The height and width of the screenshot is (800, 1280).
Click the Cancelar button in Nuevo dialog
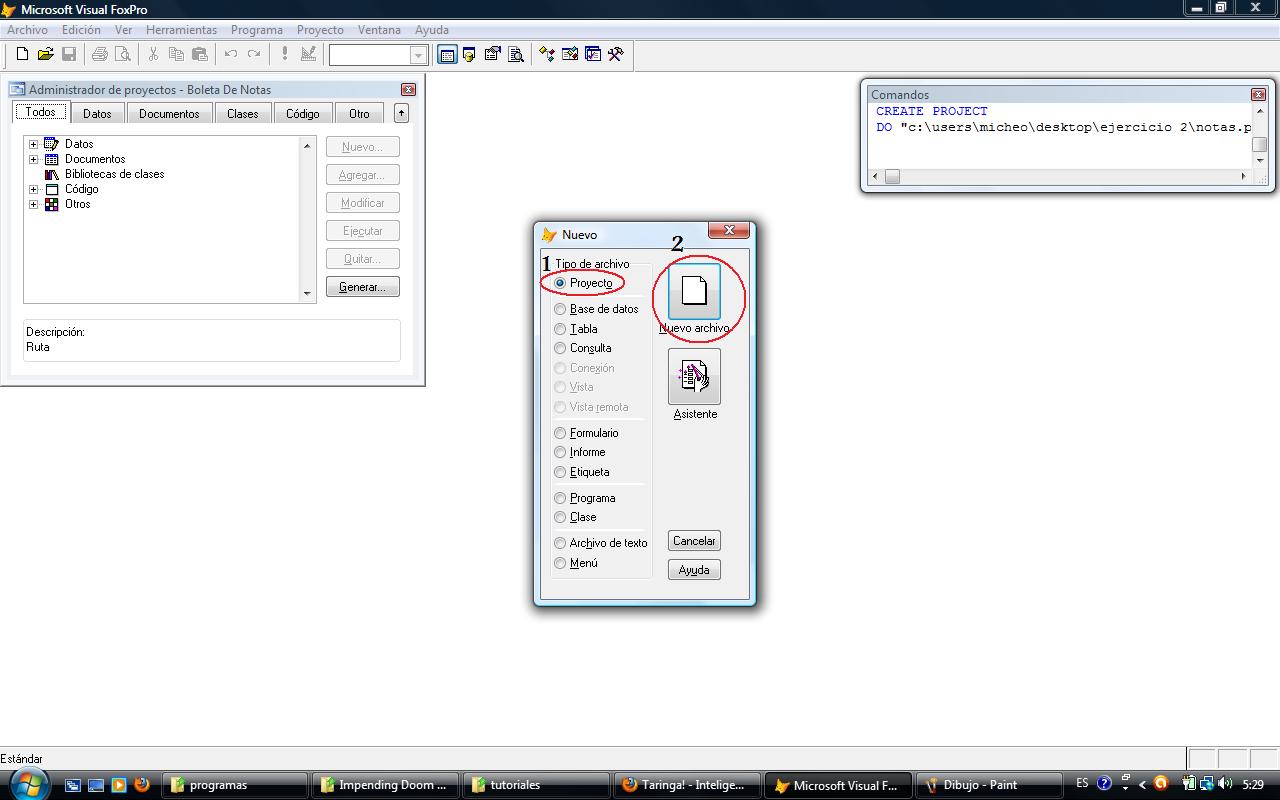pos(694,541)
